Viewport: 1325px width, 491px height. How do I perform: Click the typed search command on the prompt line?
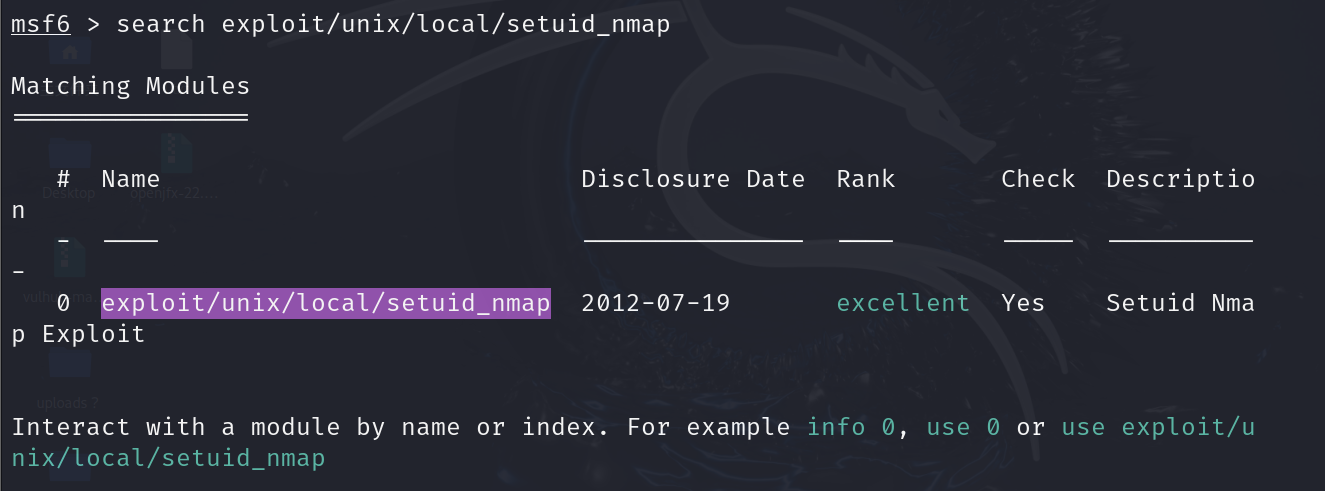[x=393, y=25]
